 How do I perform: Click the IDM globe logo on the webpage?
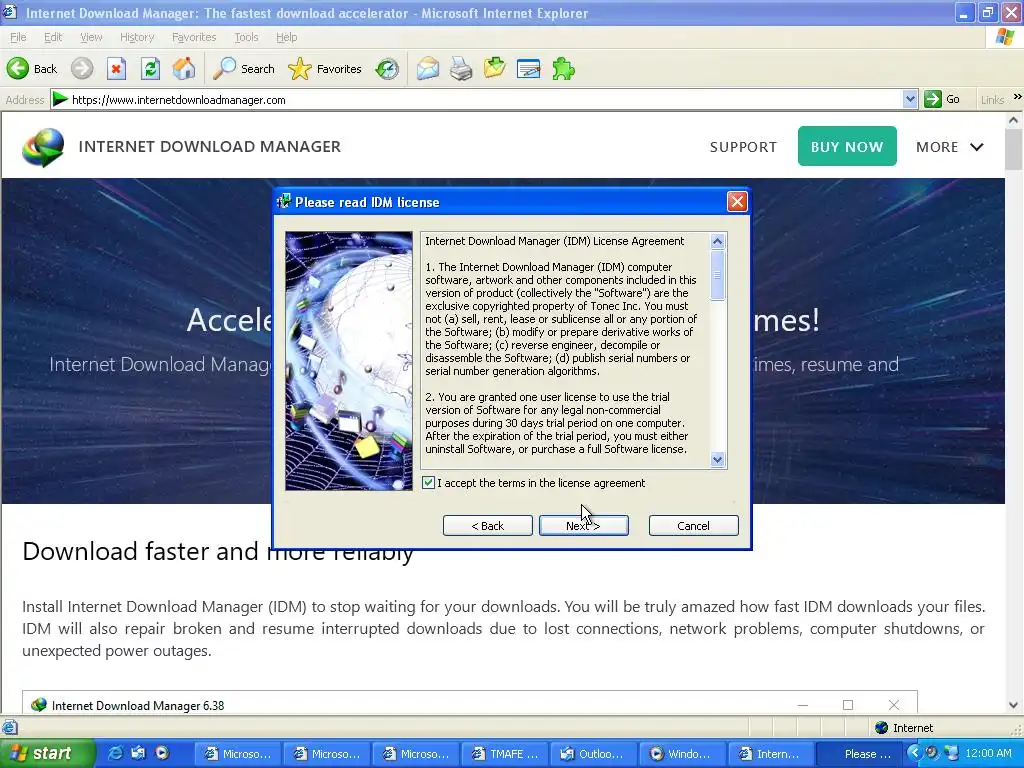pyautogui.click(x=43, y=147)
